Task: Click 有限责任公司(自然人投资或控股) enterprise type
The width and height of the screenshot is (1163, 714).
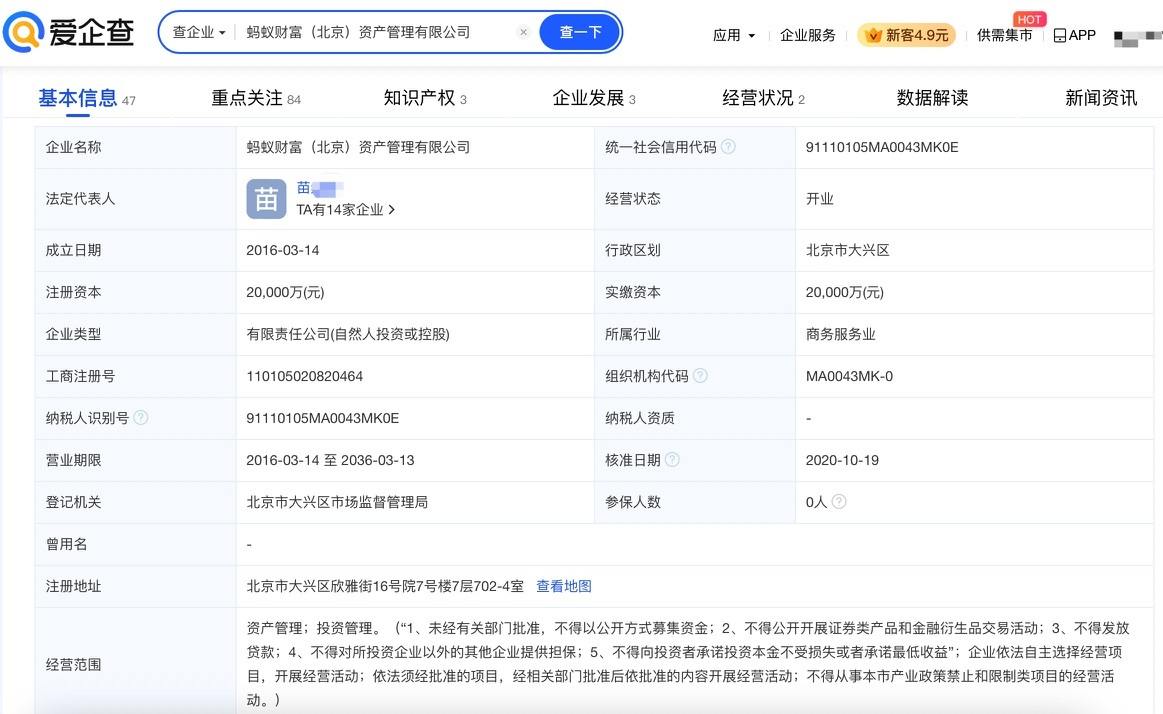Action: 348,334
